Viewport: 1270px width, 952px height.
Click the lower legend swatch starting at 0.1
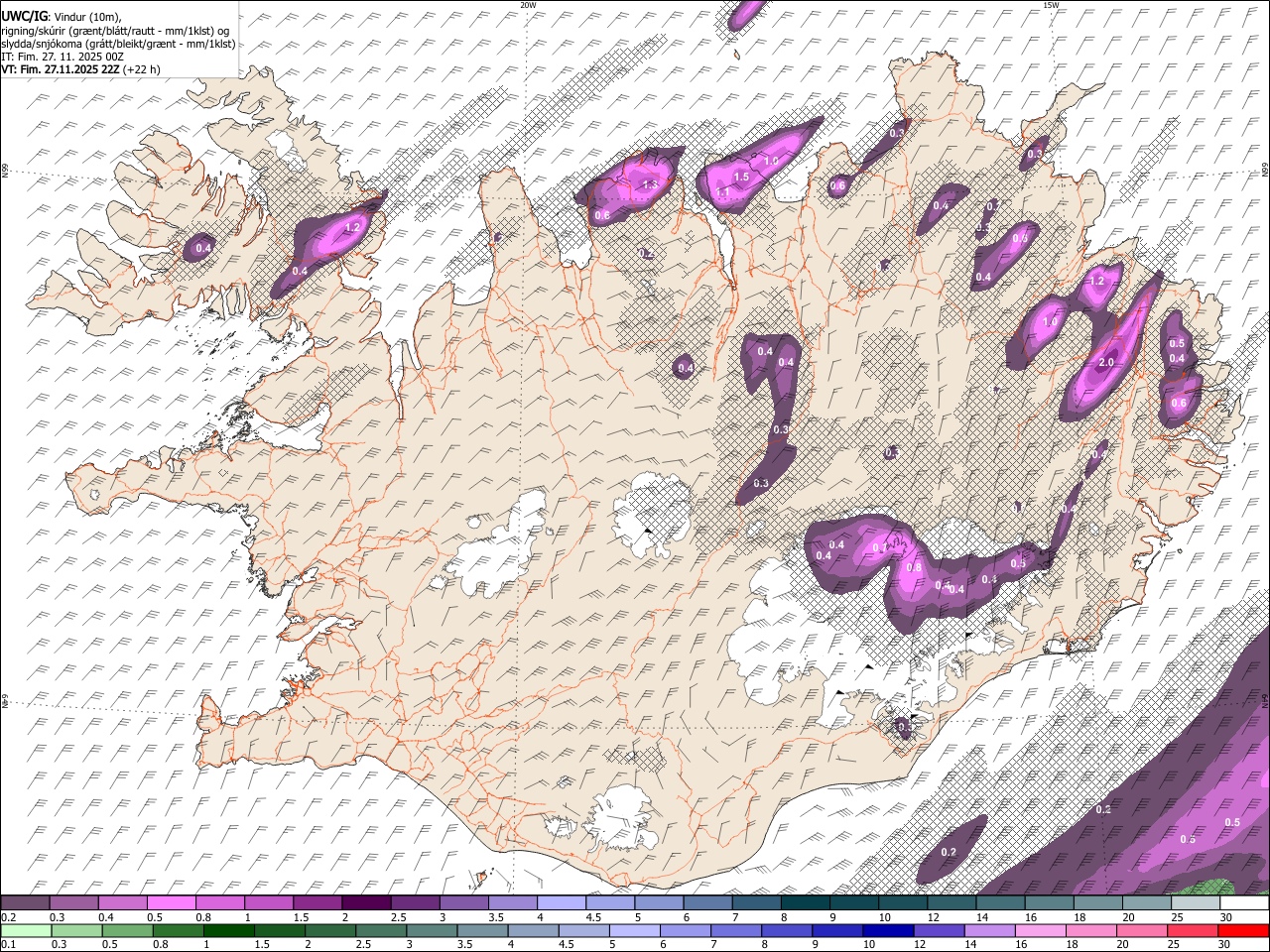[x=26, y=930]
